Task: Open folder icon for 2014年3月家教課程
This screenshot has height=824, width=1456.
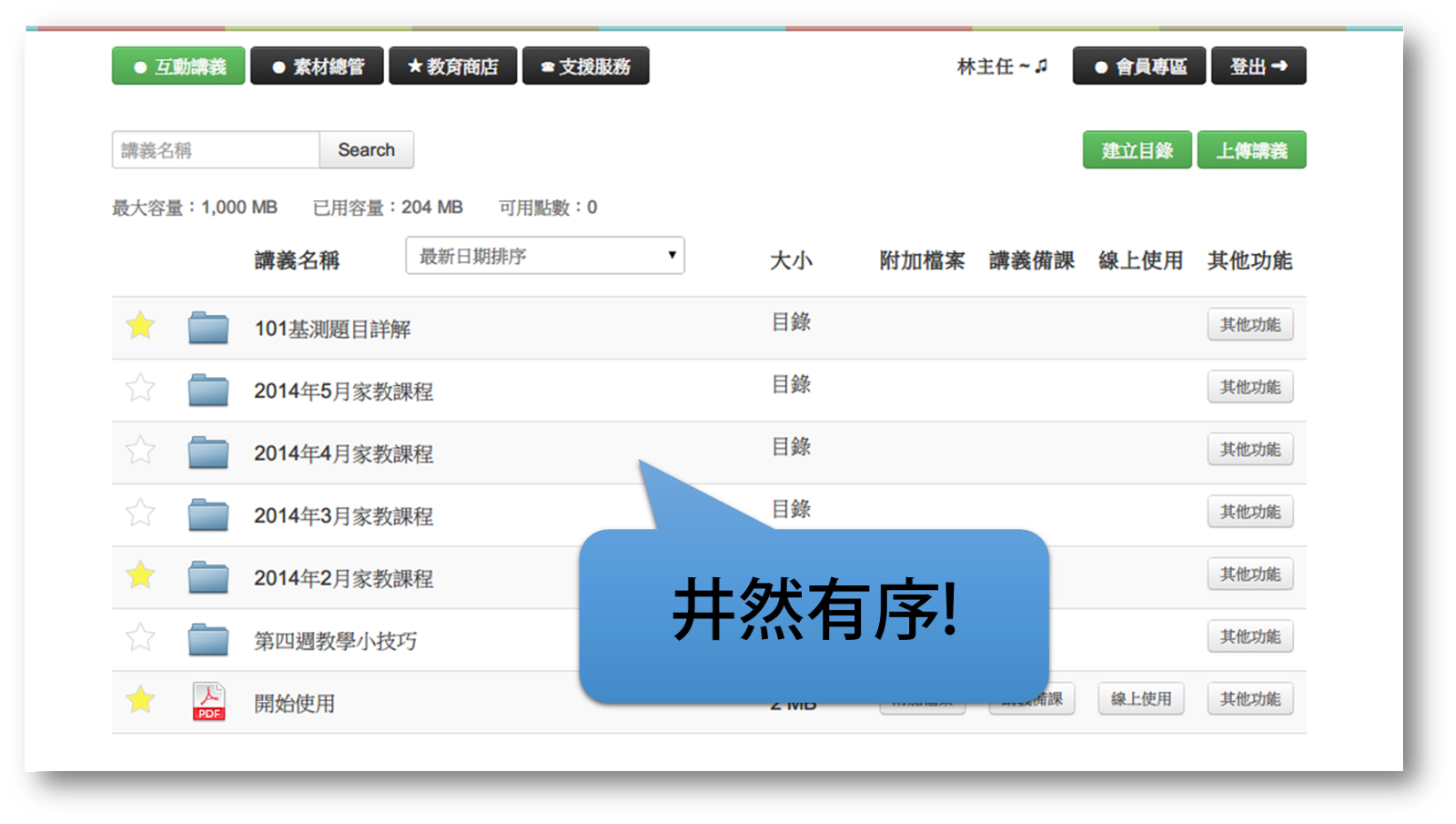Action: [x=208, y=514]
